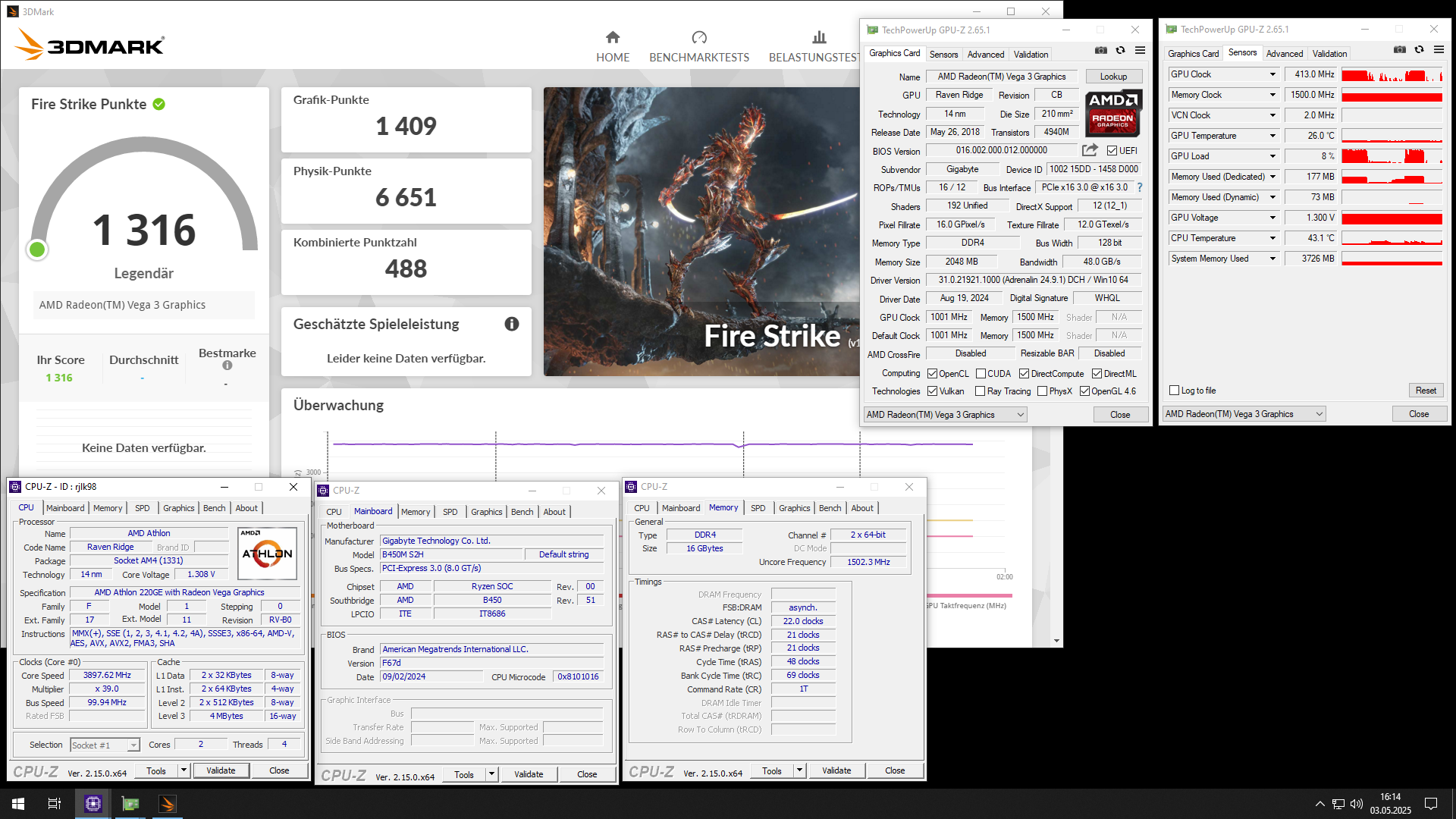1456x819 pixels.
Task: Refresh left GPU-Z window using refresh icon
Action: pyautogui.click(x=1120, y=50)
